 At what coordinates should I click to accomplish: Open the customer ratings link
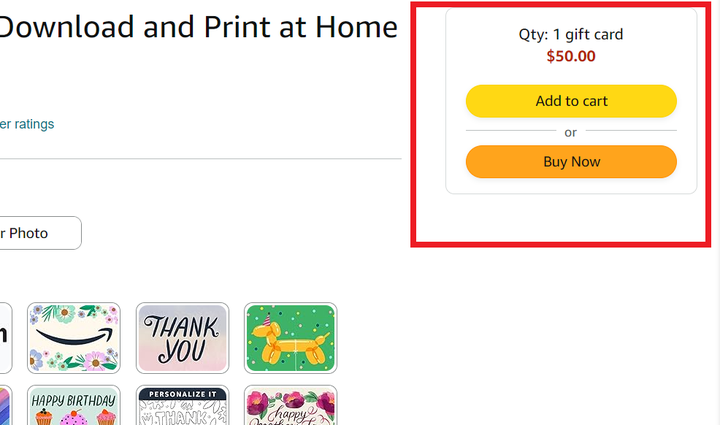[27, 124]
